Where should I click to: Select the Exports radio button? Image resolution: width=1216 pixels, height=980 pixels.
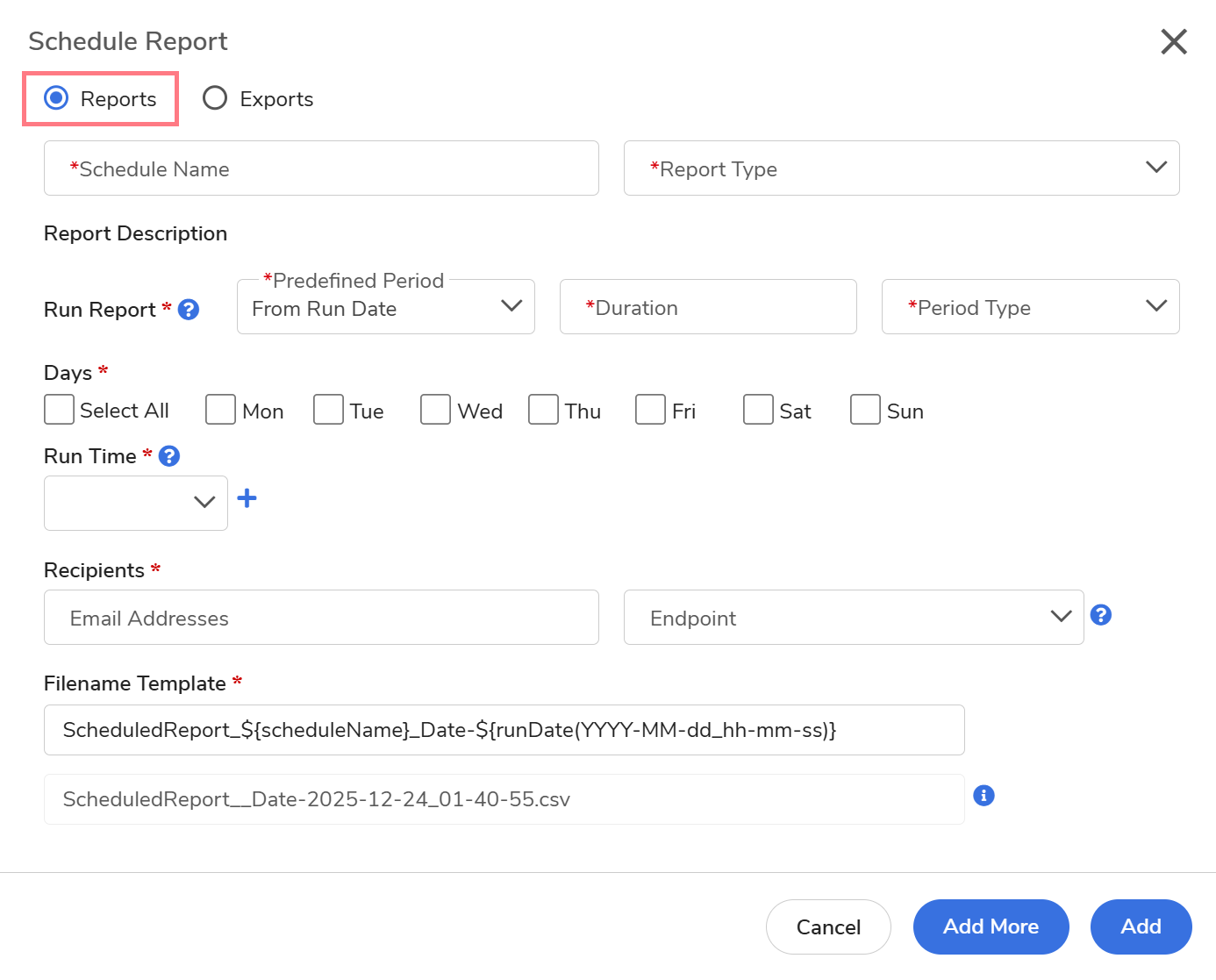pos(215,98)
